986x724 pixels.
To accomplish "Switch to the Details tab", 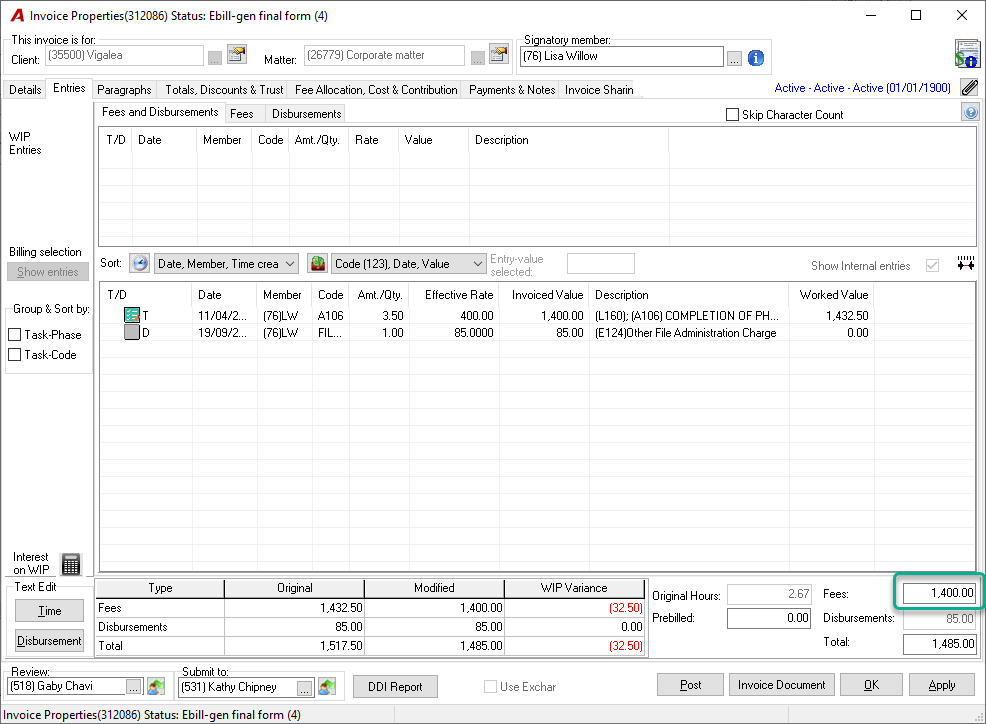I will pos(25,90).
